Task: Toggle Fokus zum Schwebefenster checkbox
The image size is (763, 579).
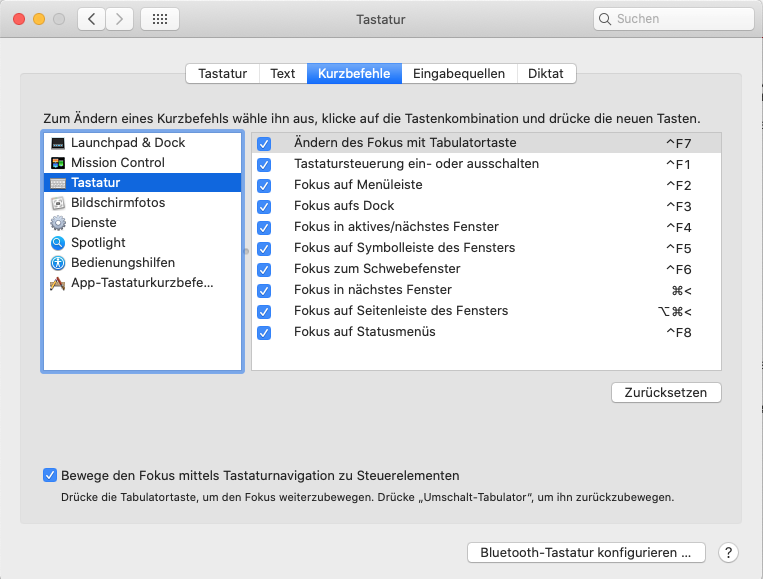Action: [x=264, y=270]
